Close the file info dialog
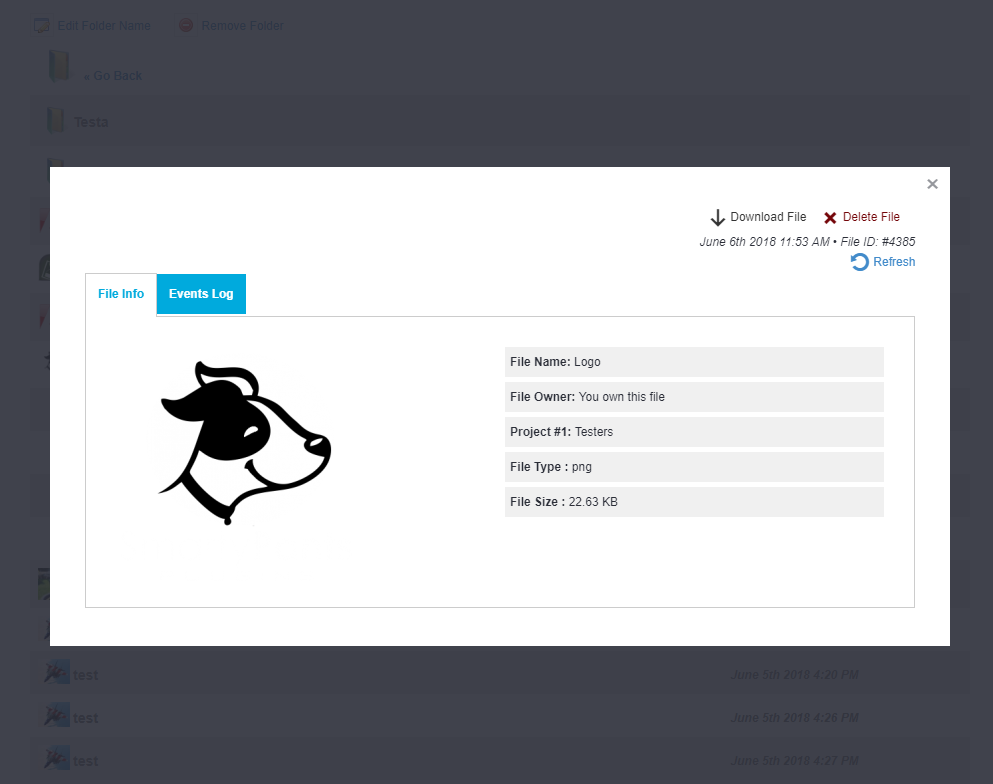 point(932,184)
